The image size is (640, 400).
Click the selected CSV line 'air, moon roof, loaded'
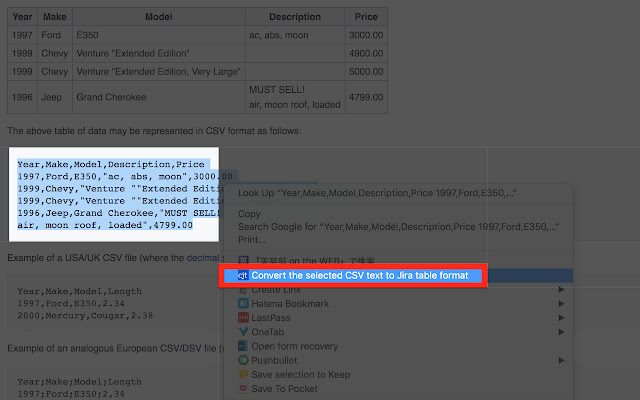104,225
